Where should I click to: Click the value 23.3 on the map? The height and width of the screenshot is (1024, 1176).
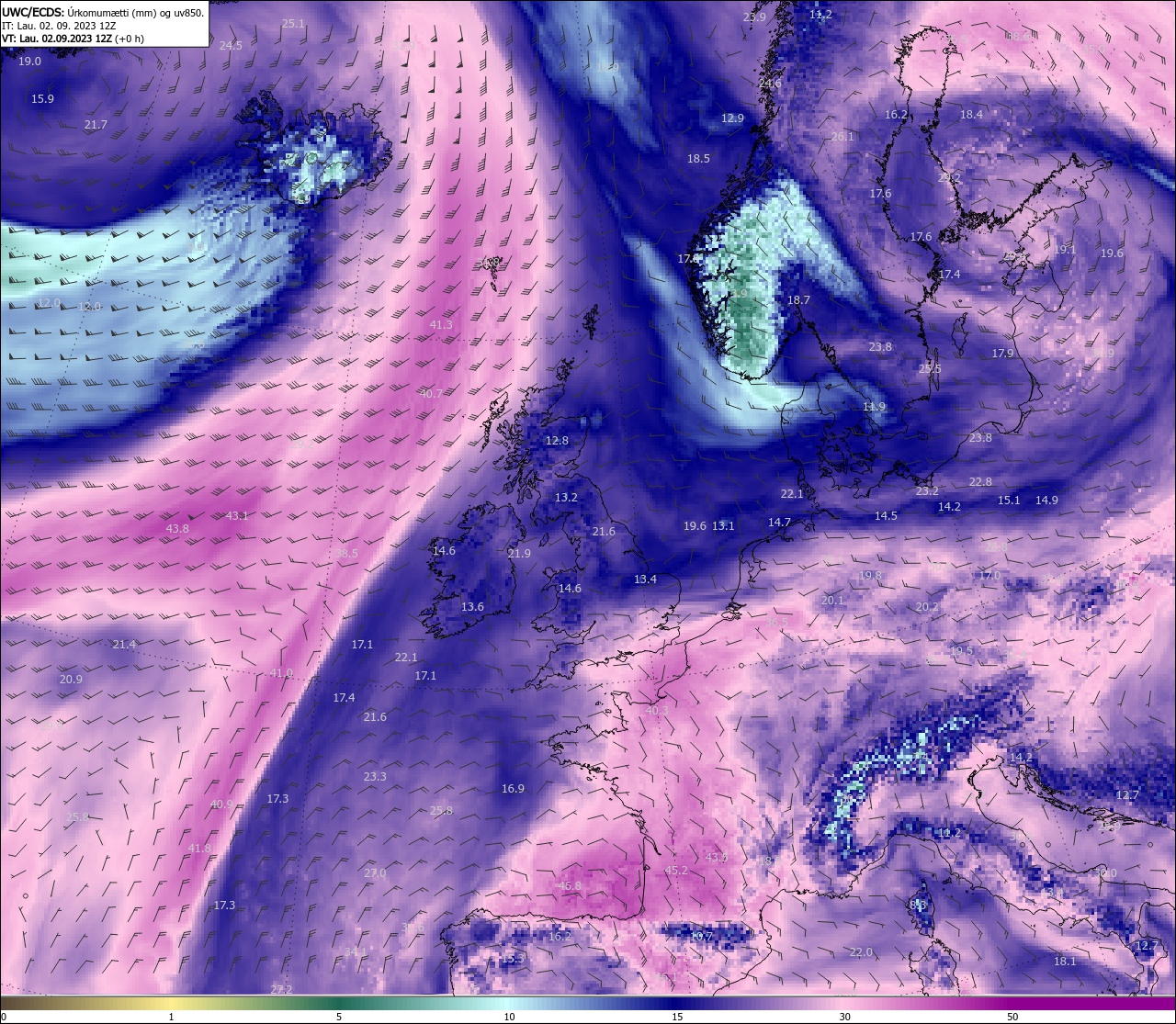pyautogui.click(x=375, y=777)
